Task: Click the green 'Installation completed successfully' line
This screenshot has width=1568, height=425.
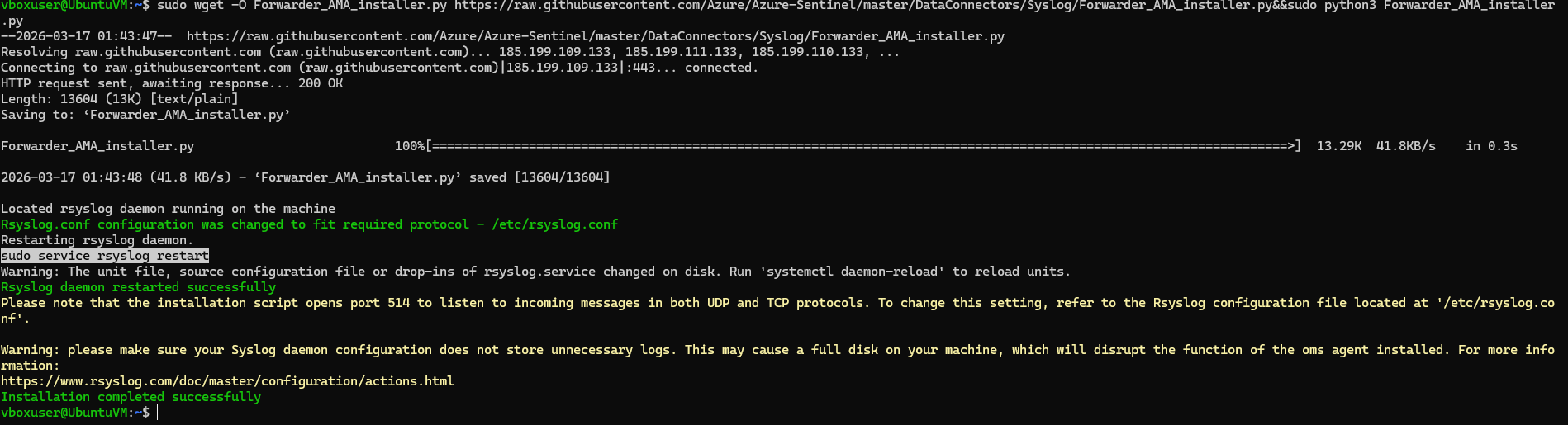Action: (131, 397)
